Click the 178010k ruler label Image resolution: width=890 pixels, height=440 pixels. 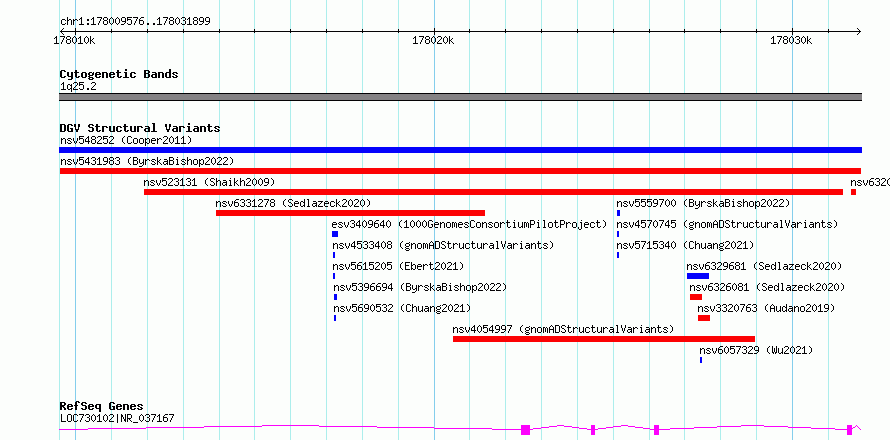[x=74, y=41]
